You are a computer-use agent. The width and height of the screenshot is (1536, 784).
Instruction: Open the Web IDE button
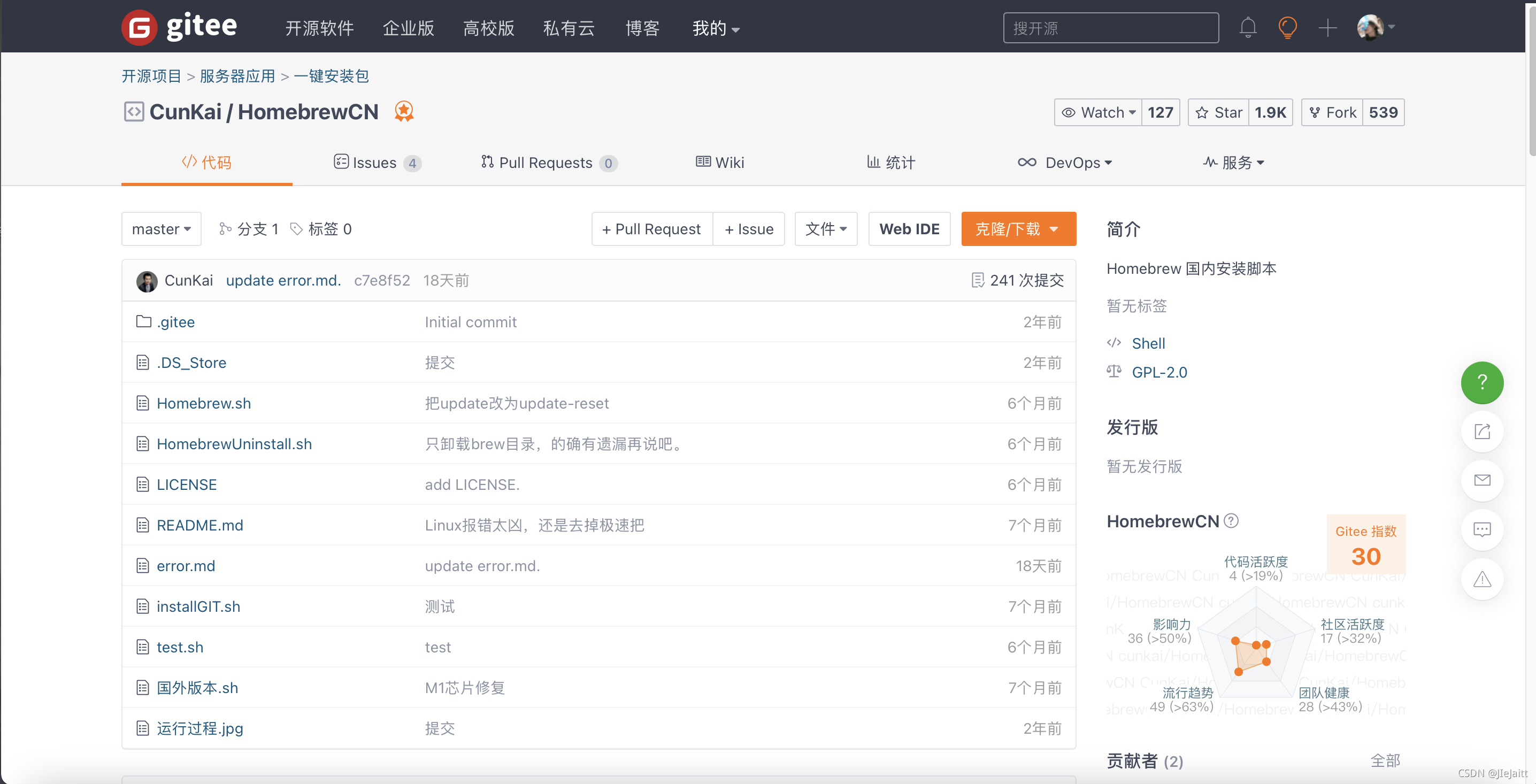tap(909, 229)
